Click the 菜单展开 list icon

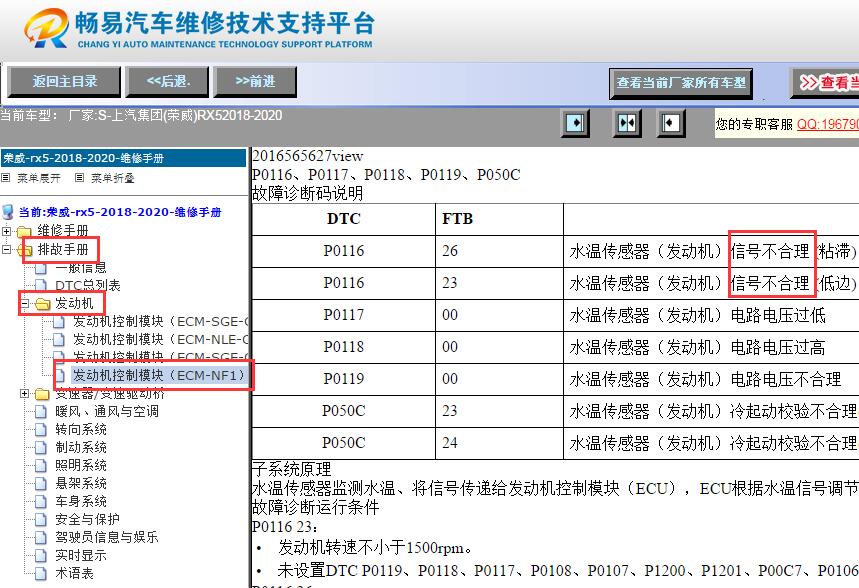point(5,178)
